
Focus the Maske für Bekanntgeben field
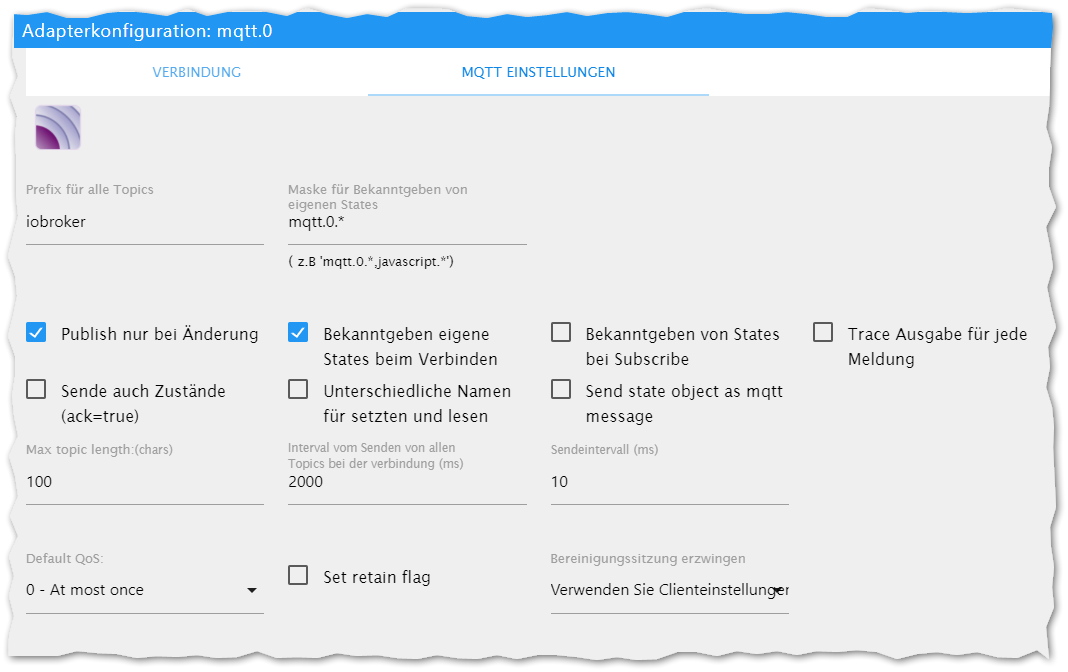click(x=406, y=222)
